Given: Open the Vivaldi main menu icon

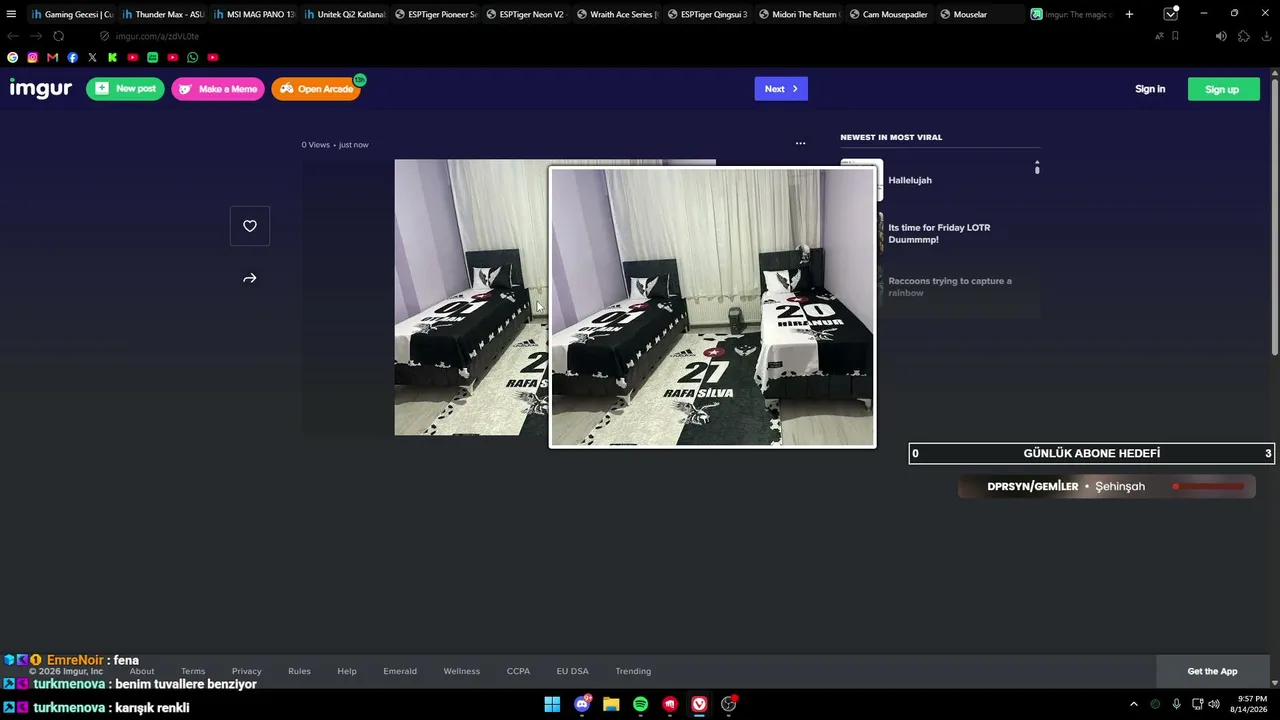Looking at the screenshot, I should [x=11, y=14].
